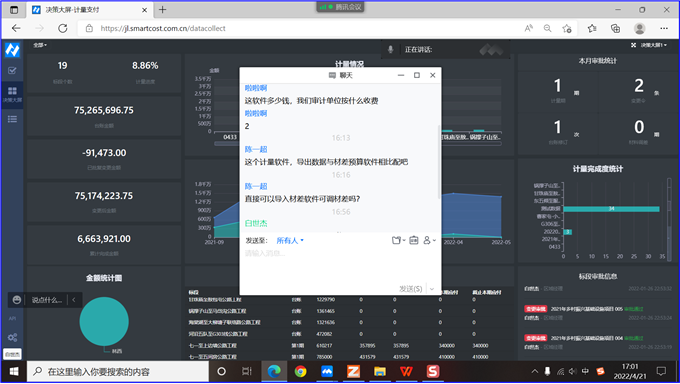The image size is (680, 384).
Task: Open the read aloud icon in address bar
Action: 528,28
